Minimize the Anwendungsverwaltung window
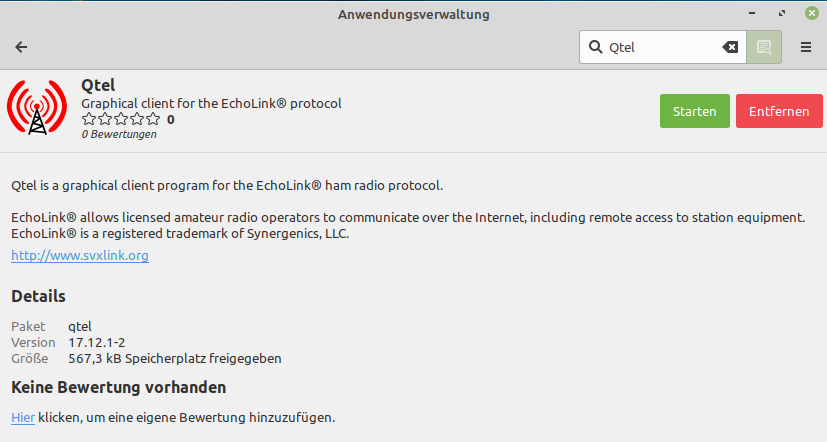 (x=752, y=13)
